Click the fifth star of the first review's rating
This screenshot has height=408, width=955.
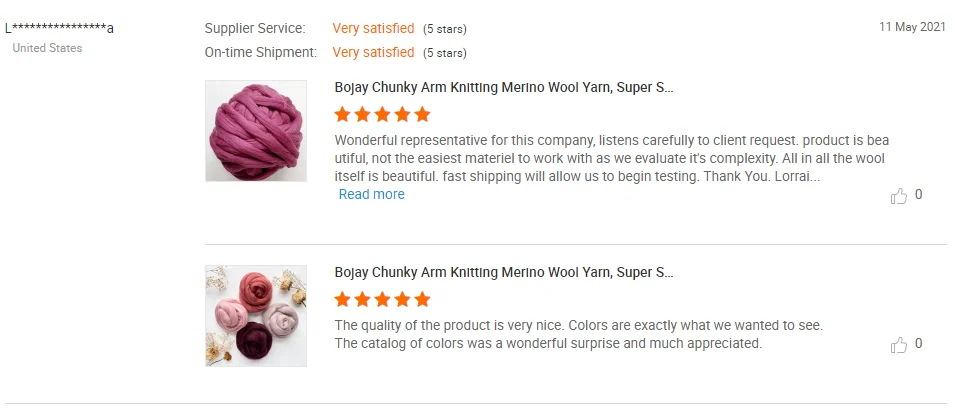pos(422,114)
